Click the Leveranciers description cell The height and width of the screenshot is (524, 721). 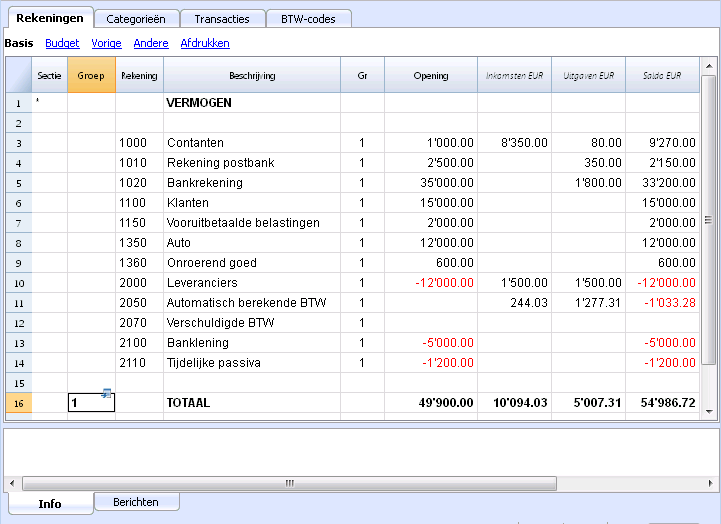click(x=252, y=283)
